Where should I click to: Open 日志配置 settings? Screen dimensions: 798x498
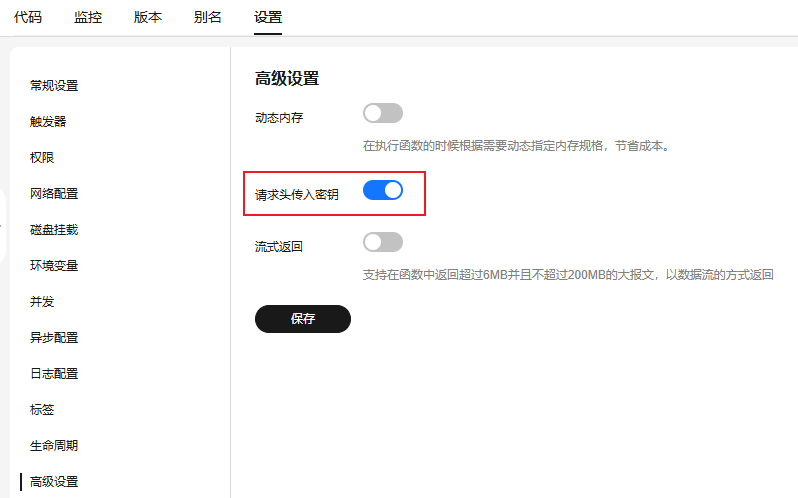[54, 374]
